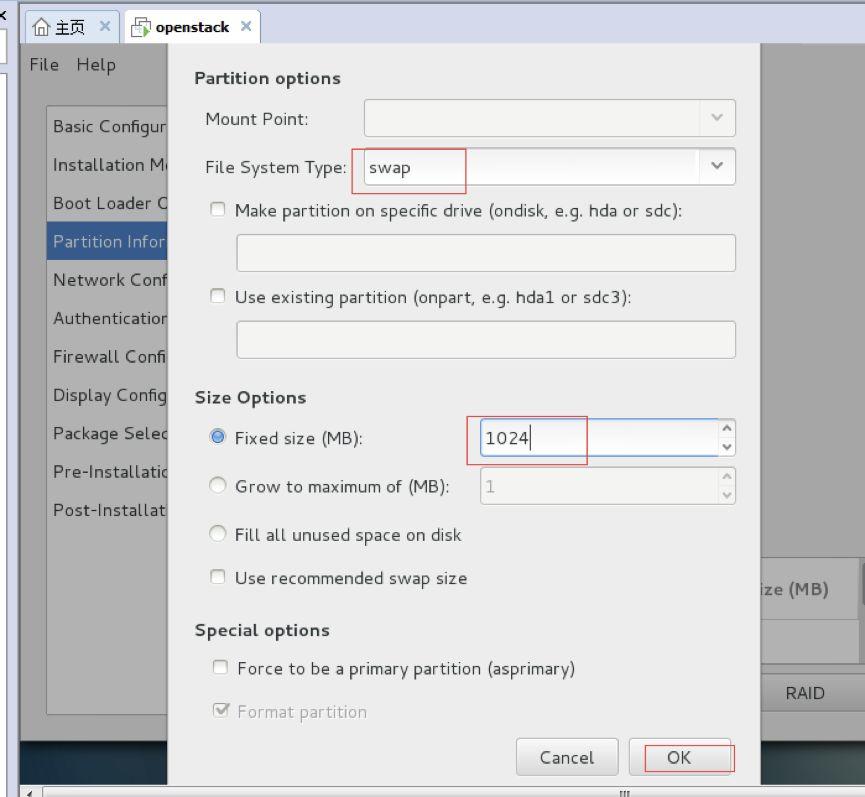Open the Help menu
865x797 pixels.
pyautogui.click(x=96, y=65)
